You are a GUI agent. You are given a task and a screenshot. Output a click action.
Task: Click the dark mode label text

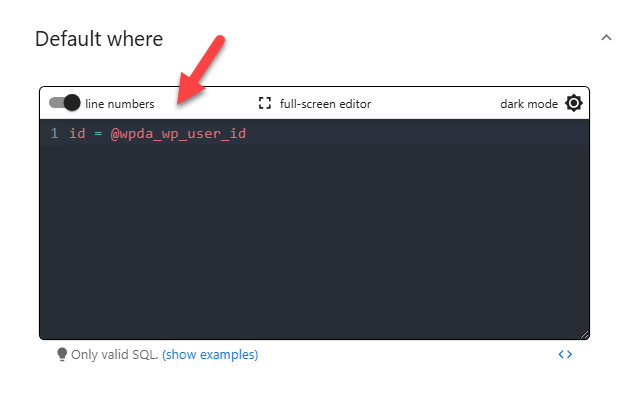(x=529, y=104)
